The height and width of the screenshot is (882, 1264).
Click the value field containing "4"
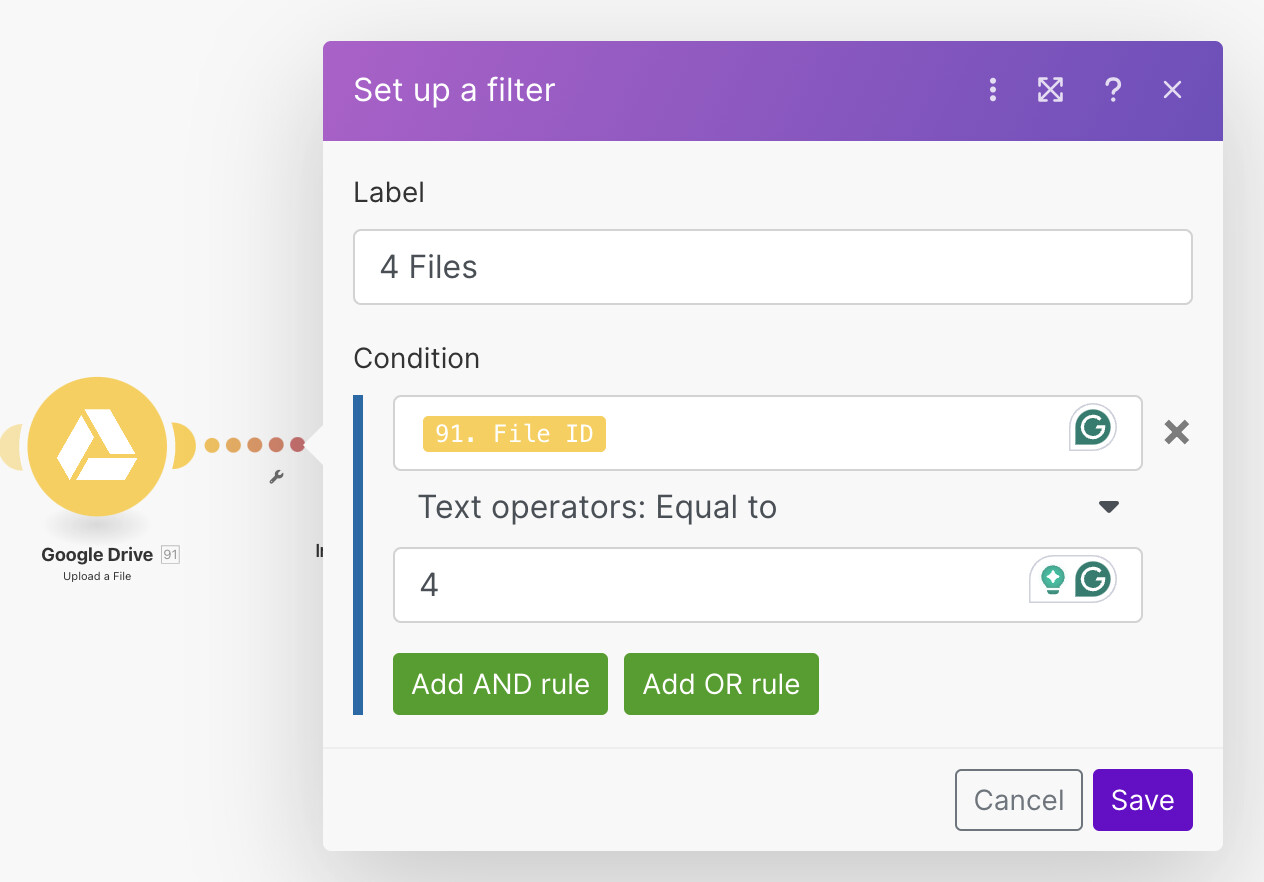pyautogui.click(x=700, y=584)
